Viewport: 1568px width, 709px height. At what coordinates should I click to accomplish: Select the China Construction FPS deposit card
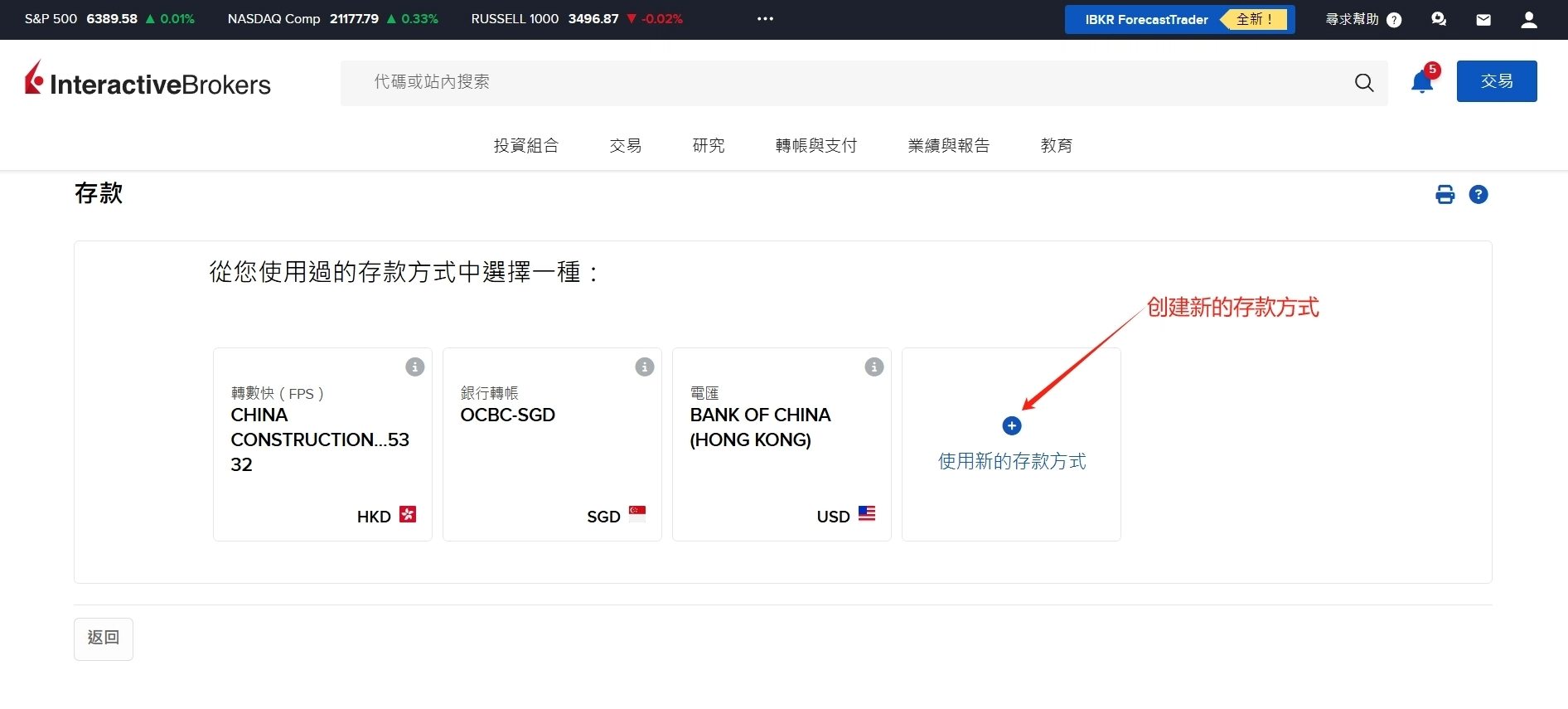(322, 444)
